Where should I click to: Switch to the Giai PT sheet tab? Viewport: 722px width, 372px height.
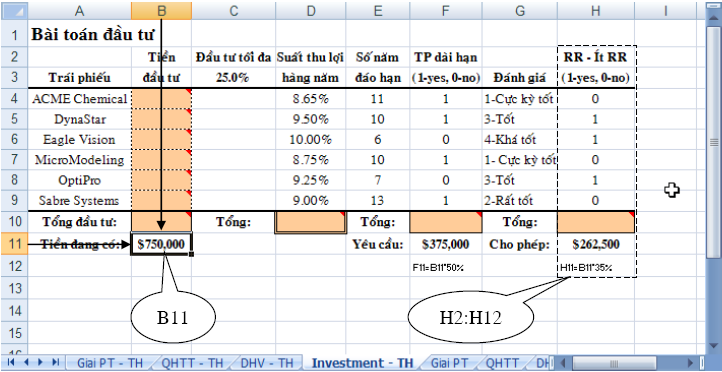[449, 362]
